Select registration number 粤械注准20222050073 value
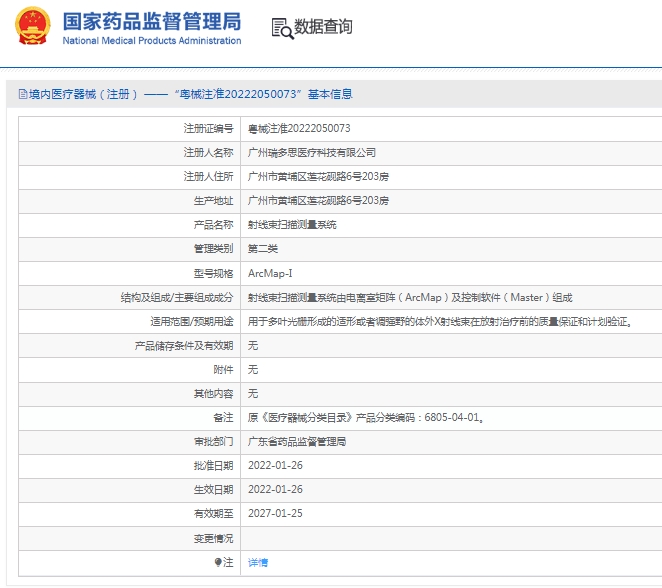The width and height of the screenshot is (662, 588). (299, 128)
